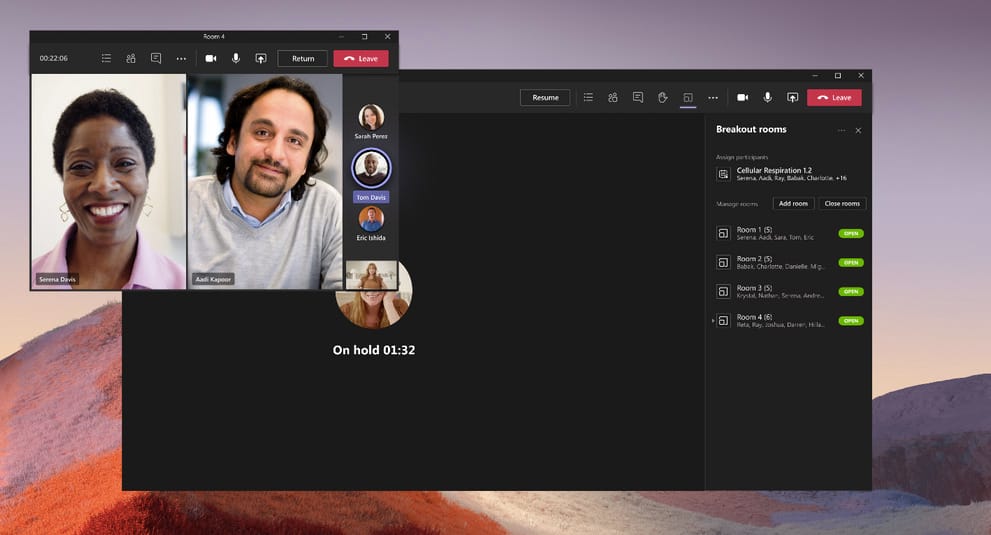Screen dimensions: 991x535
Task: Toggle camera in Room 4 window
Action: (x=211, y=58)
